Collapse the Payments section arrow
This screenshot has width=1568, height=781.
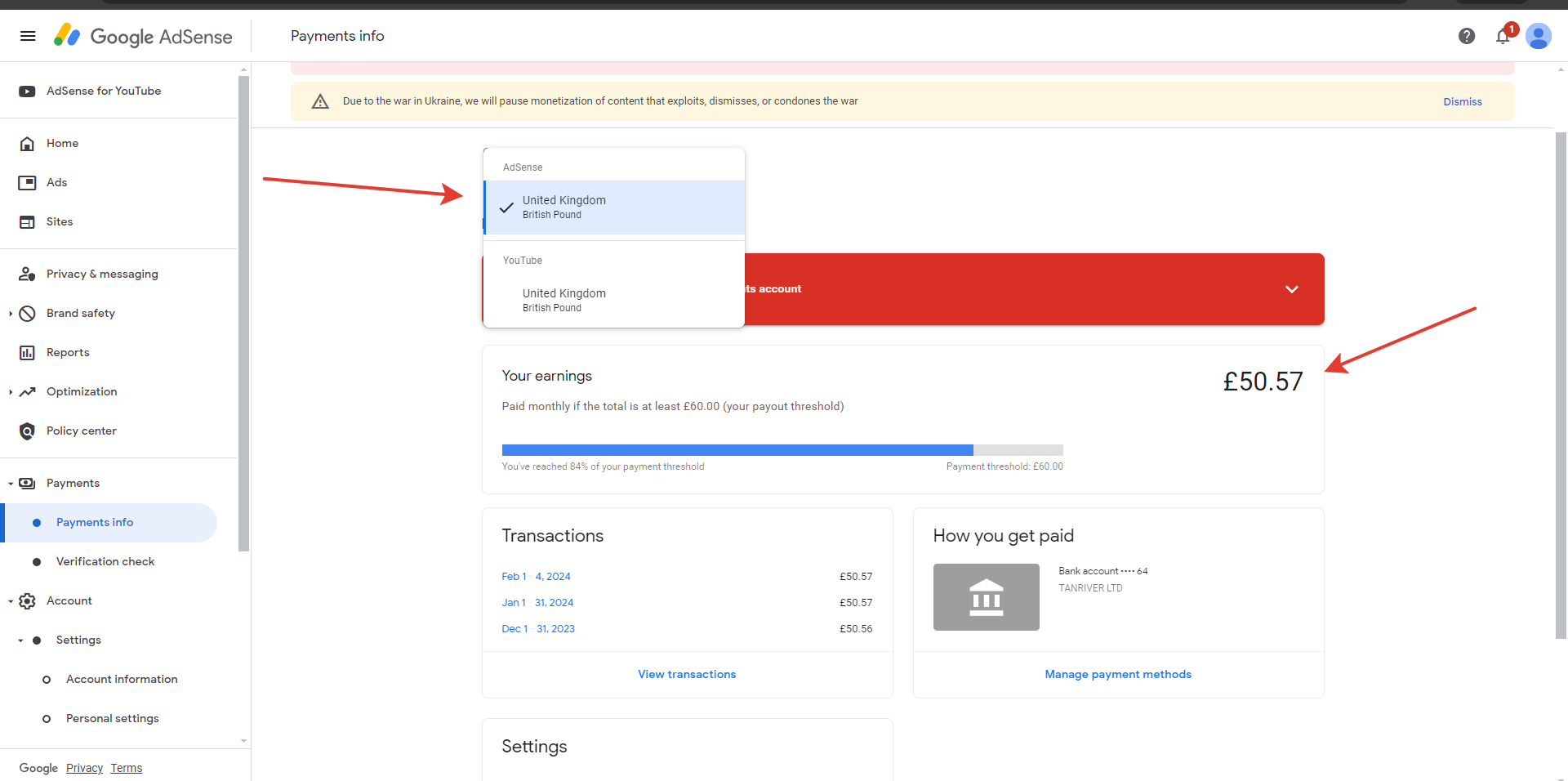coord(11,484)
